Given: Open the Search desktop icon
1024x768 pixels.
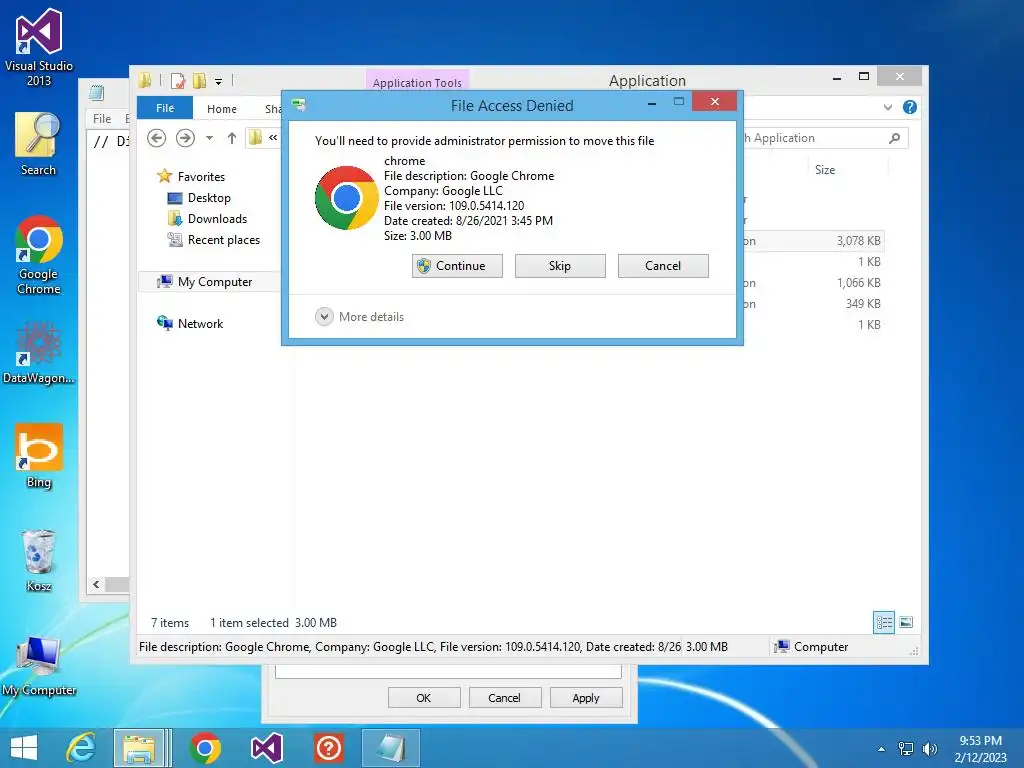Looking at the screenshot, I should pyautogui.click(x=38, y=144).
